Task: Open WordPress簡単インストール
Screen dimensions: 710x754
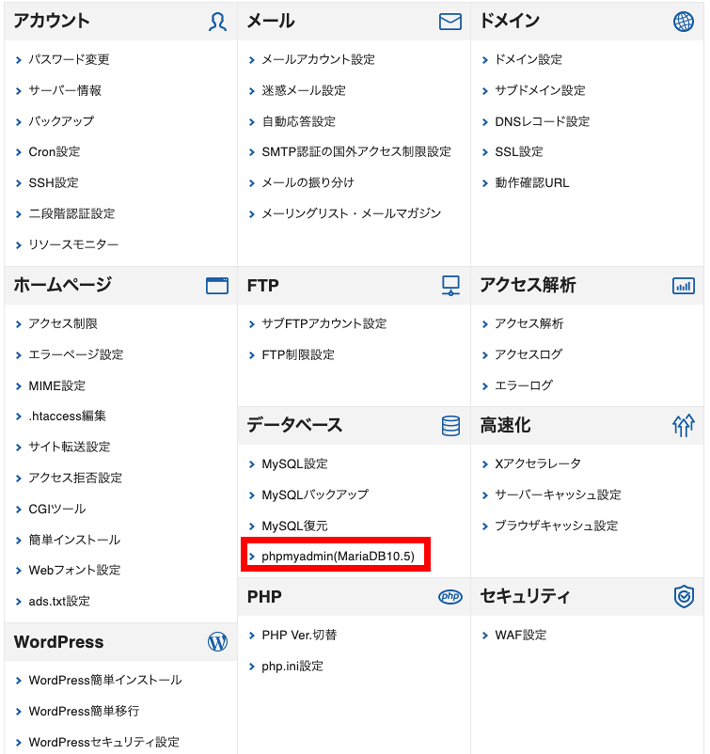Action: [105, 680]
